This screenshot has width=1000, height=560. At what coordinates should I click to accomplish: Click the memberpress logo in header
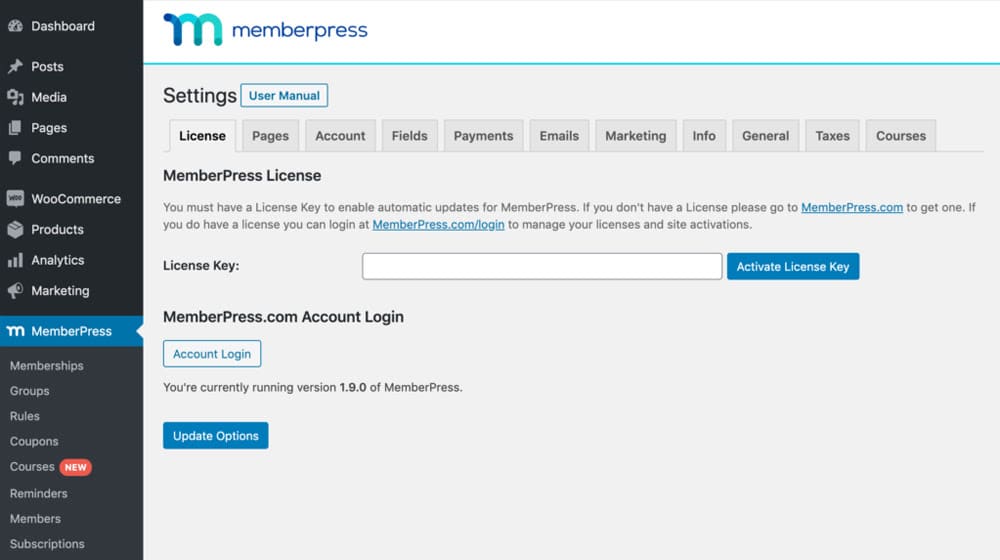(x=265, y=30)
